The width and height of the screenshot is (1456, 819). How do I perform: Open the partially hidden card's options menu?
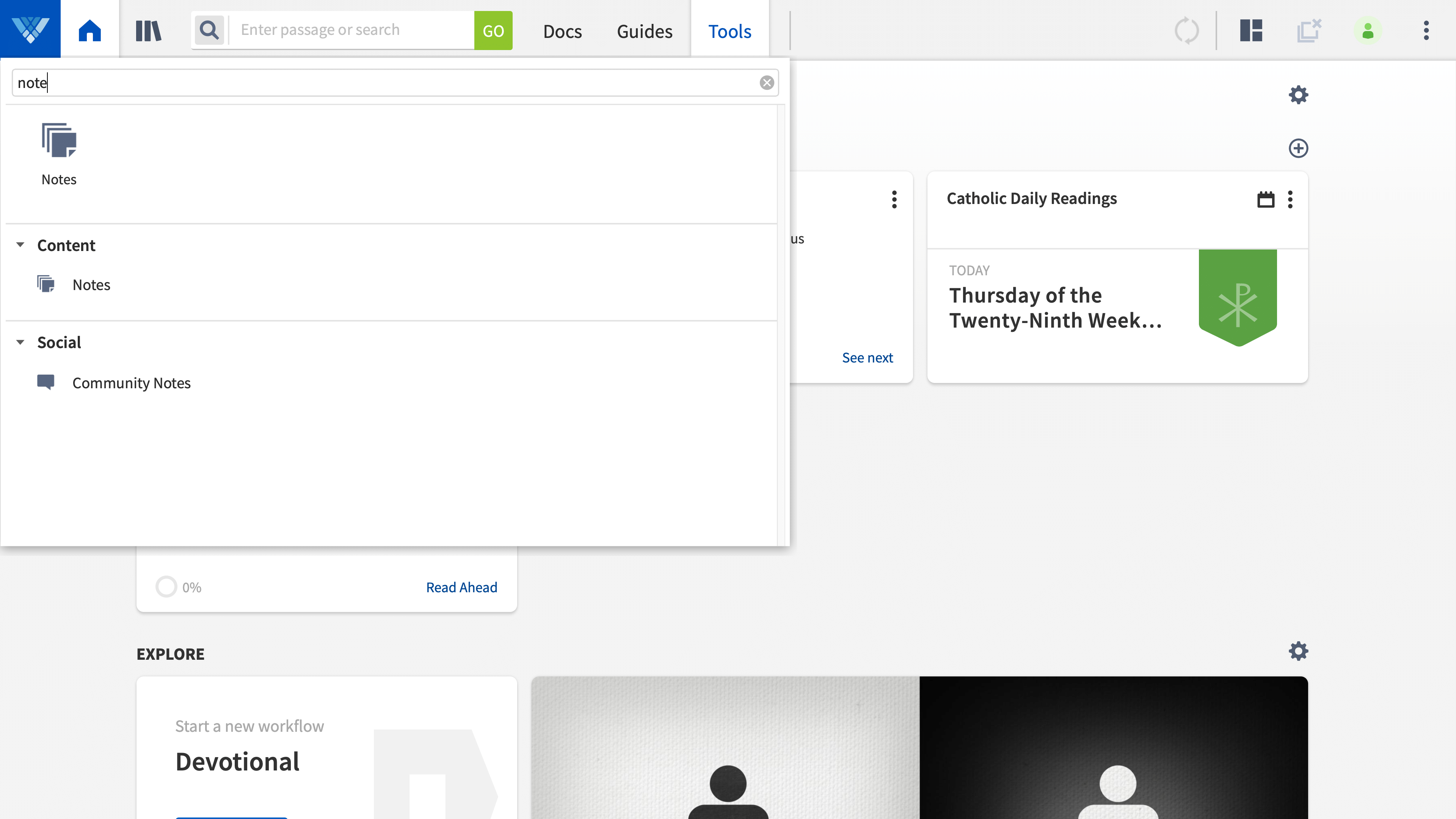click(x=894, y=199)
